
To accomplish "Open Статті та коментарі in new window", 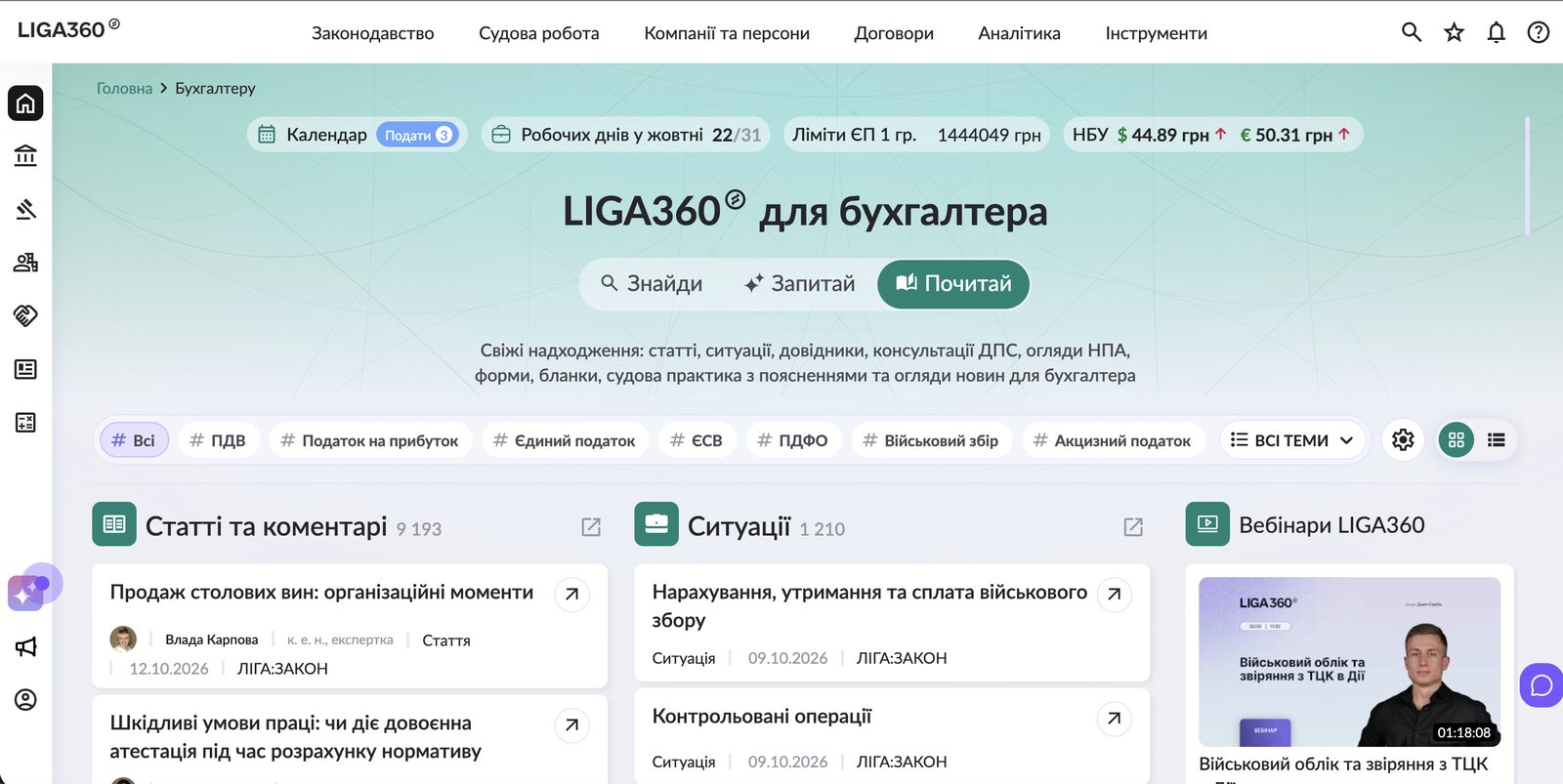I will 591,527.
